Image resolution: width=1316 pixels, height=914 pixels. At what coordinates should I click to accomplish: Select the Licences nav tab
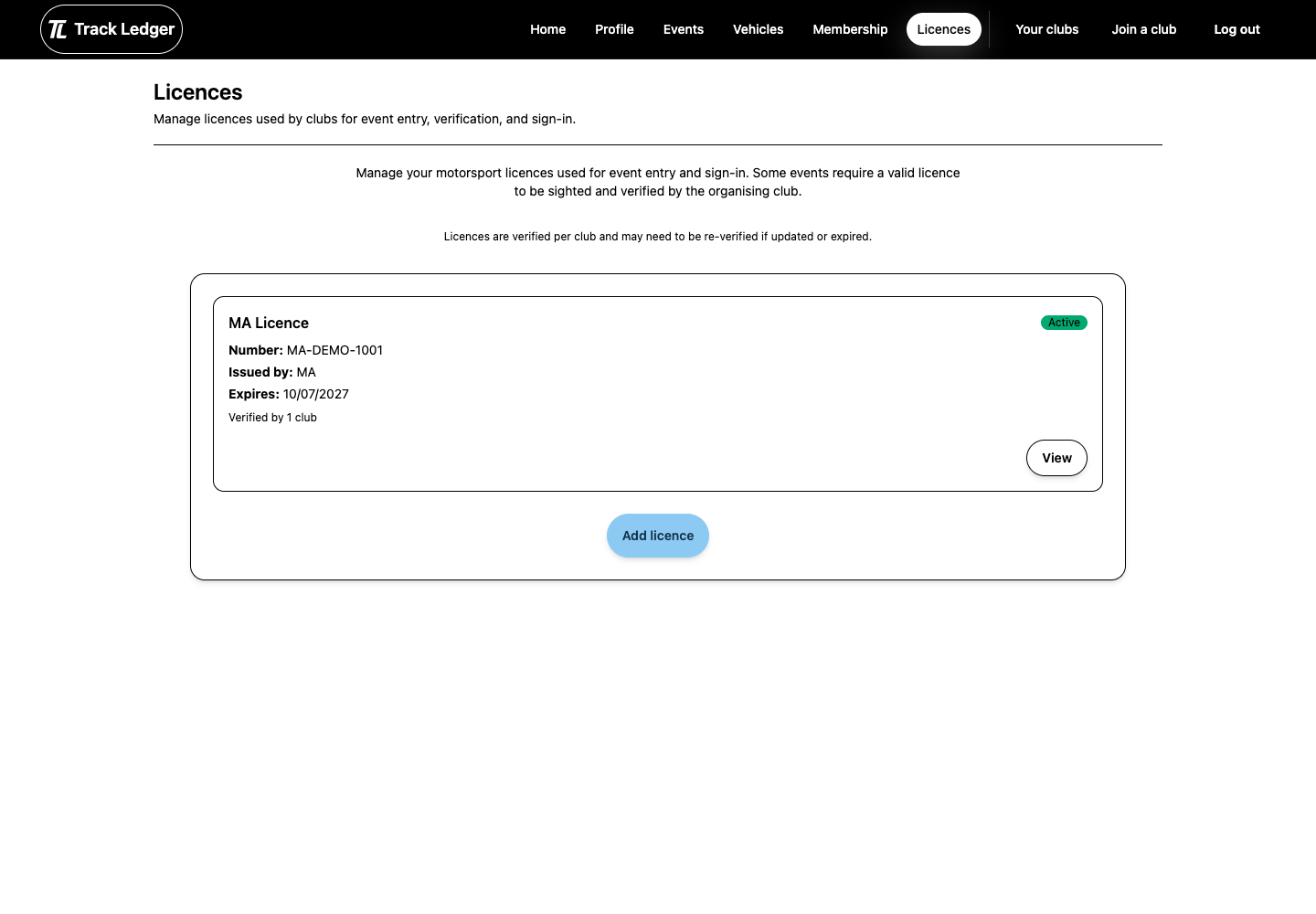[x=944, y=29]
